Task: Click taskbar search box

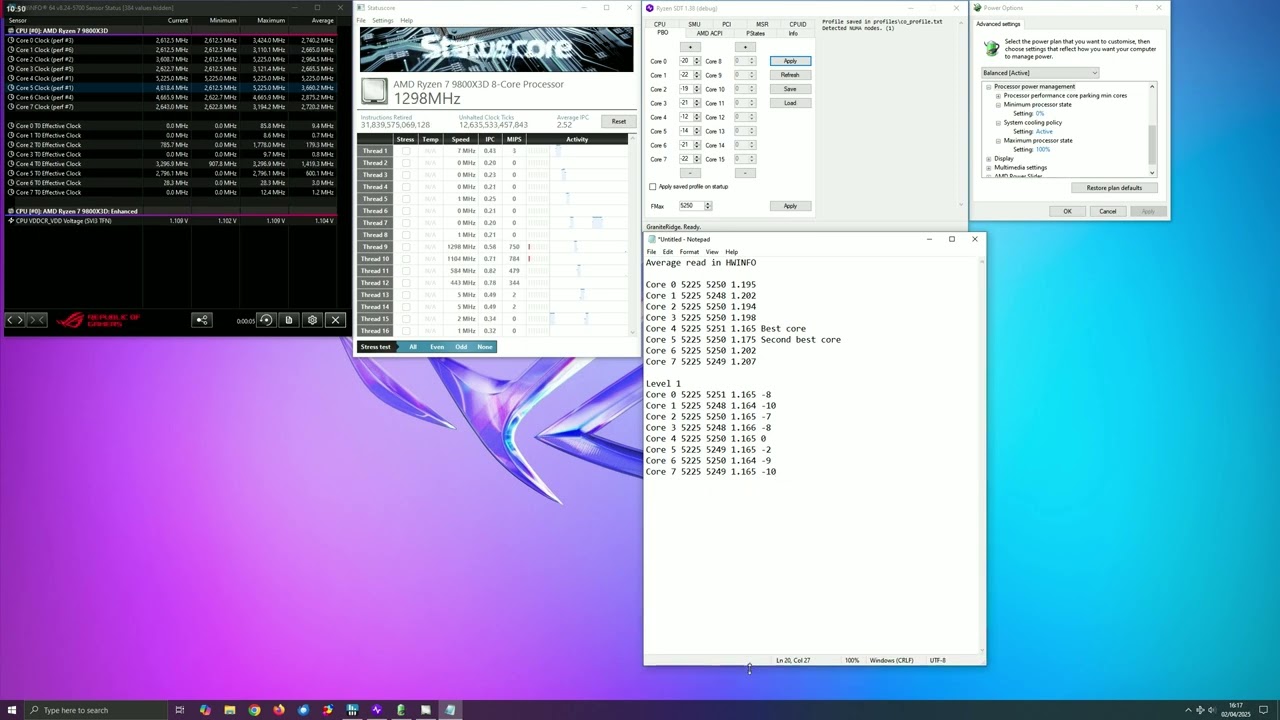Action: (x=95, y=710)
